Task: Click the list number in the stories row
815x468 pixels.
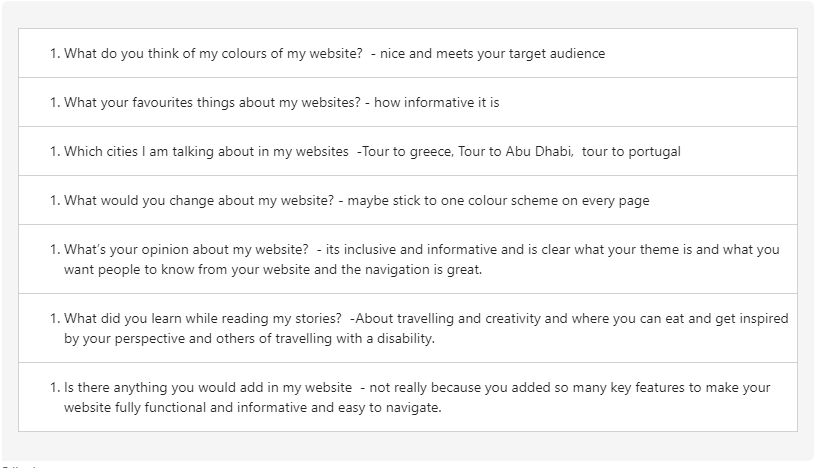Action: pyautogui.click(x=55, y=319)
